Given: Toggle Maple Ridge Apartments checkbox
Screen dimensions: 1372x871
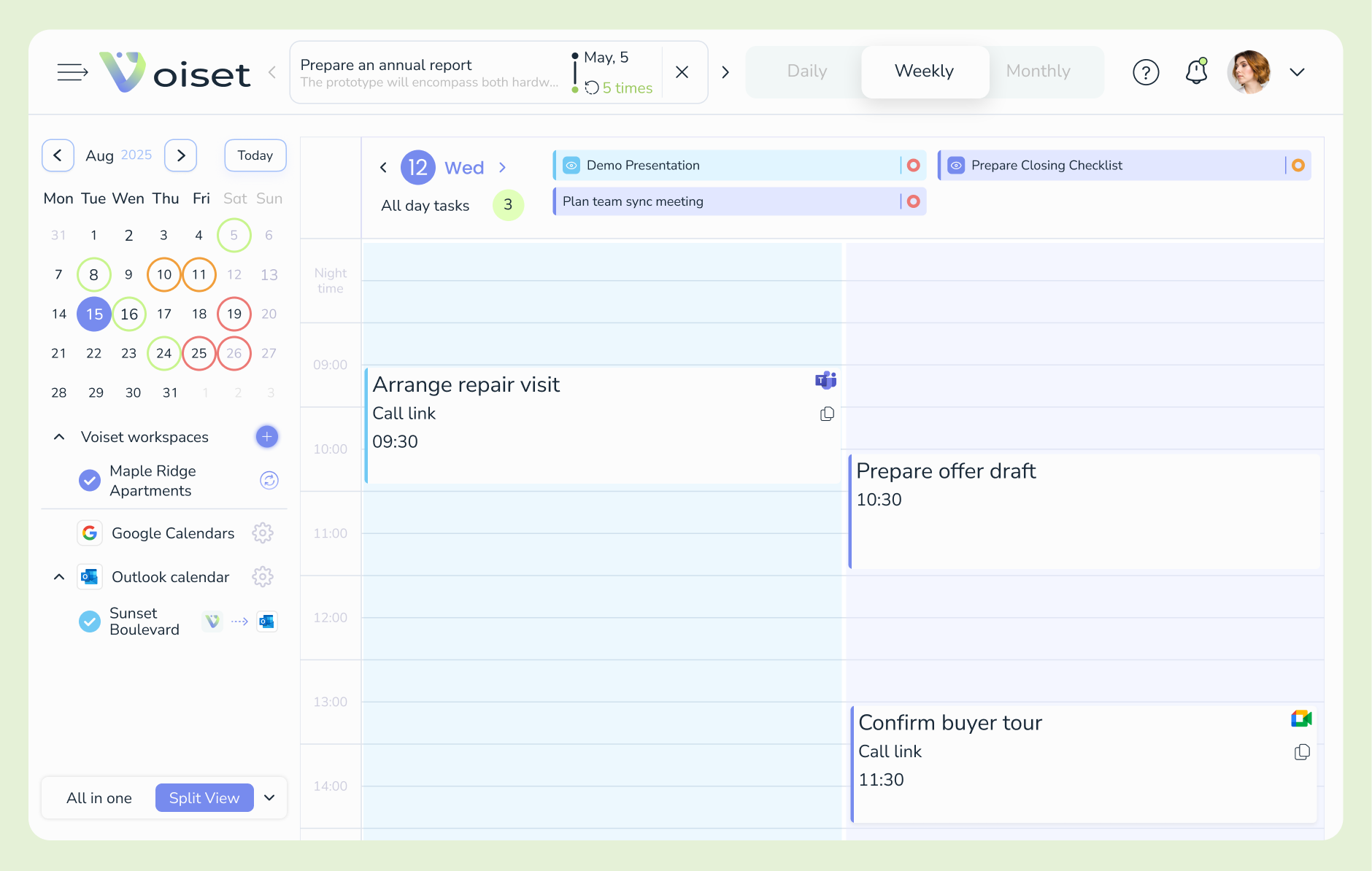Looking at the screenshot, I should tap(90, 480).
